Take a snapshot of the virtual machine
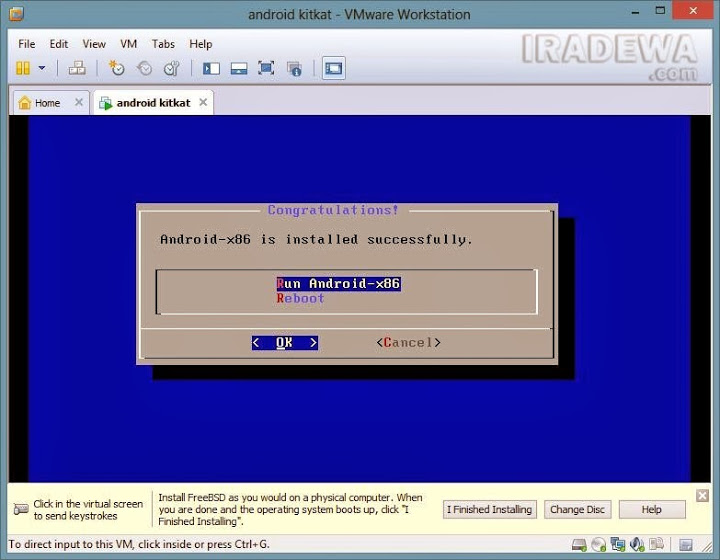 coord(116,68)
